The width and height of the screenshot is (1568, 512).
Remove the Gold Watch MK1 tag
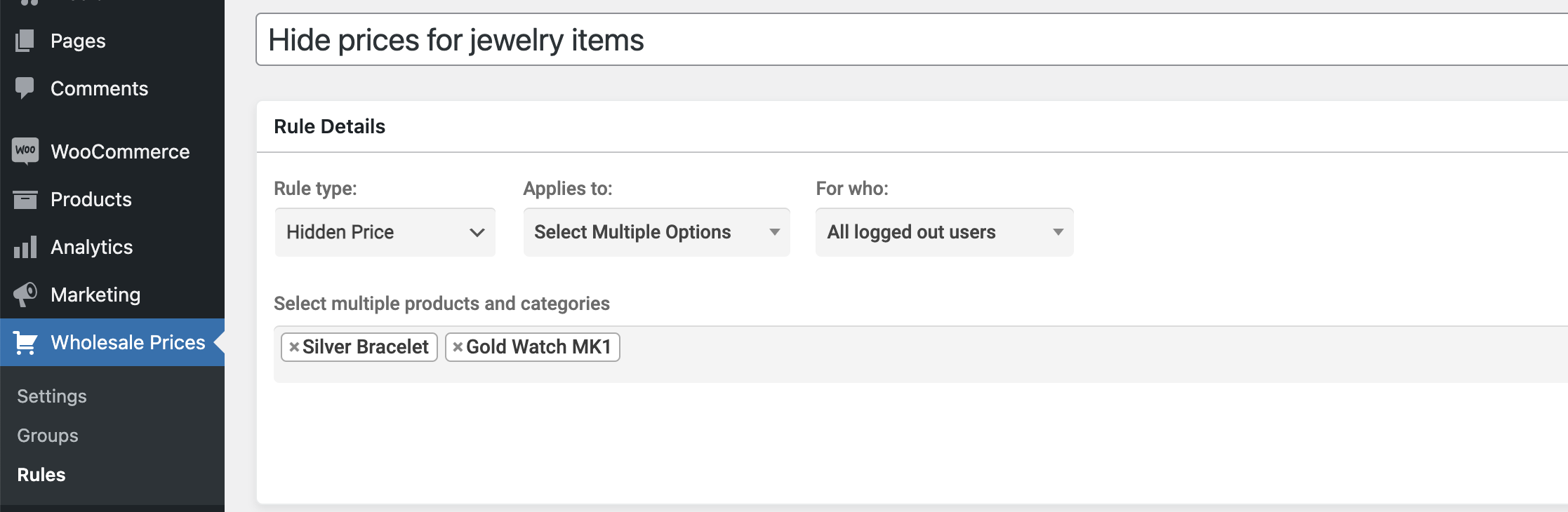click(458, 347)
